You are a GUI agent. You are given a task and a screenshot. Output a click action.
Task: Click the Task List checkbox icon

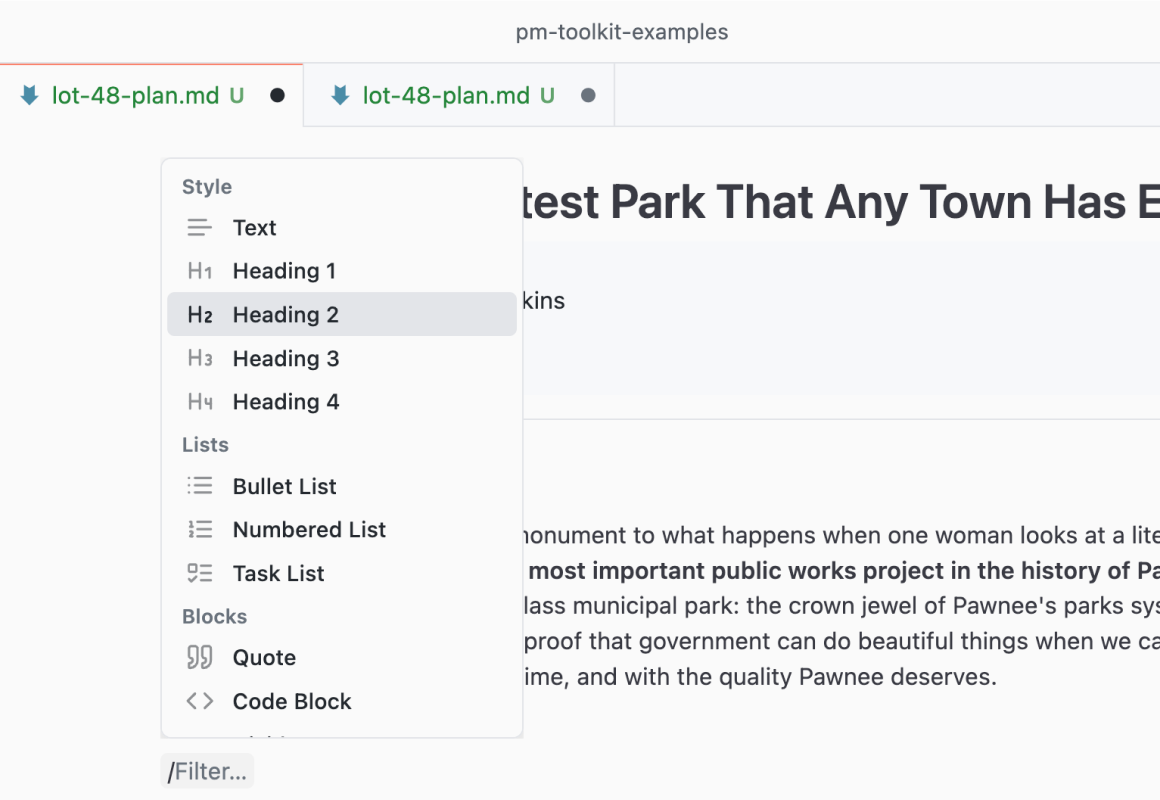tap(200, 573)
